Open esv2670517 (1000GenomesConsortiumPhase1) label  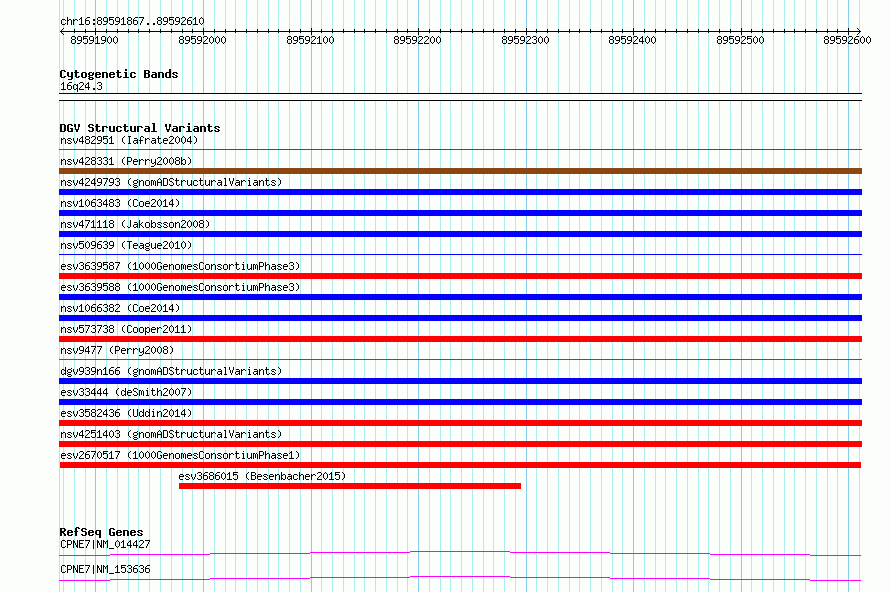pos(180,455)
